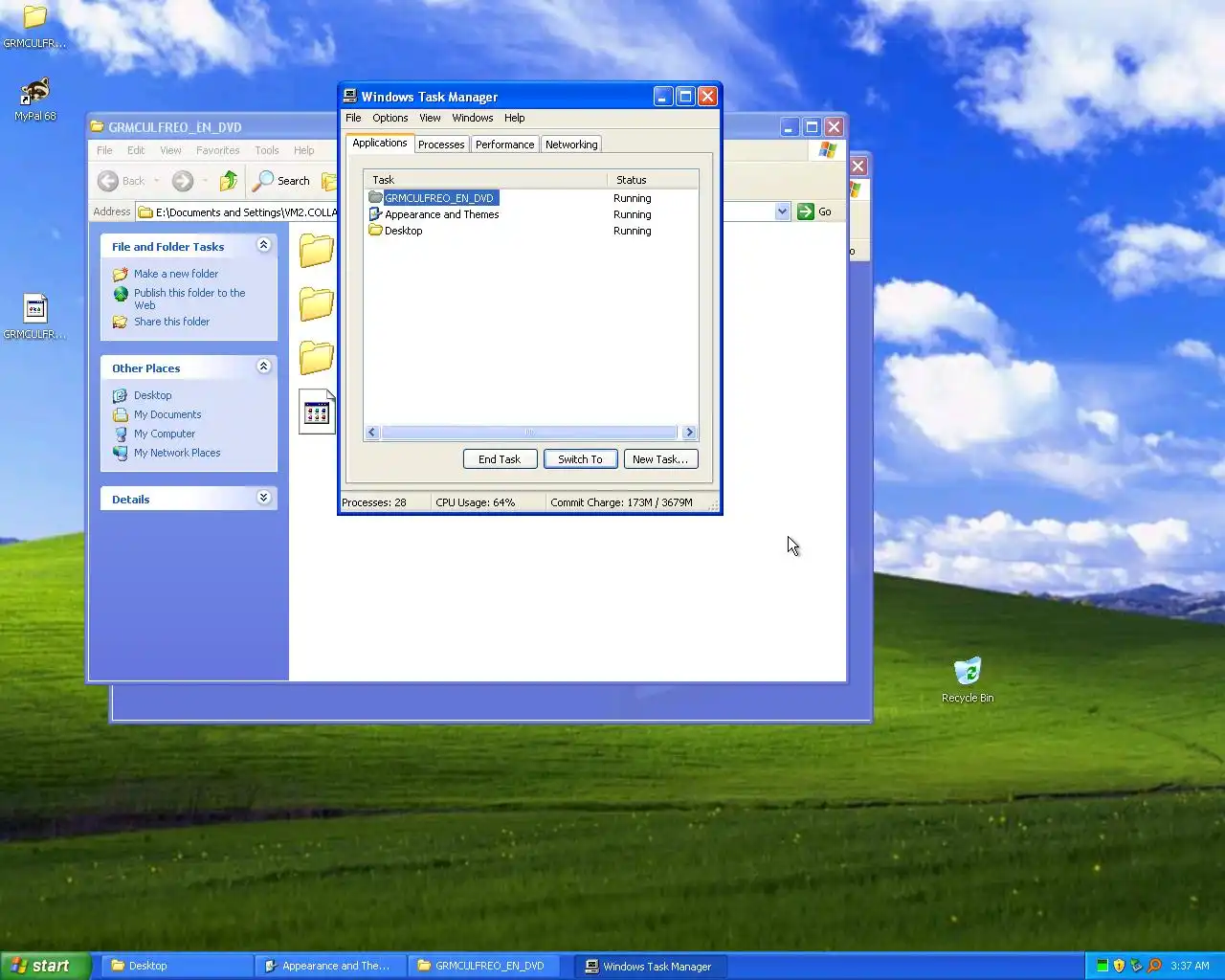Sort by the Status column header
The height and width of the screenshot is (980, 1225).
point(653,180)
